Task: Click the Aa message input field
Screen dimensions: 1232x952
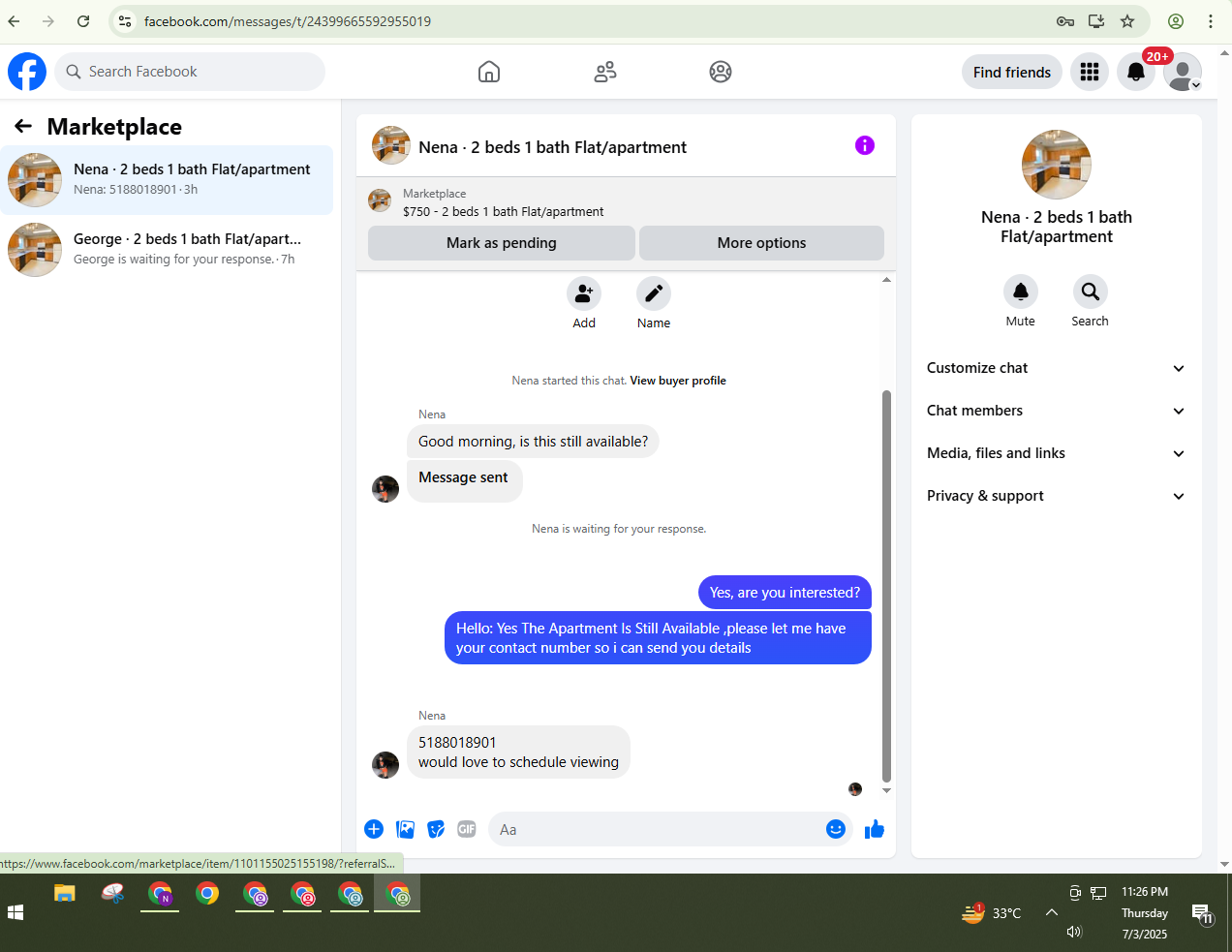Action: point(659,829)
